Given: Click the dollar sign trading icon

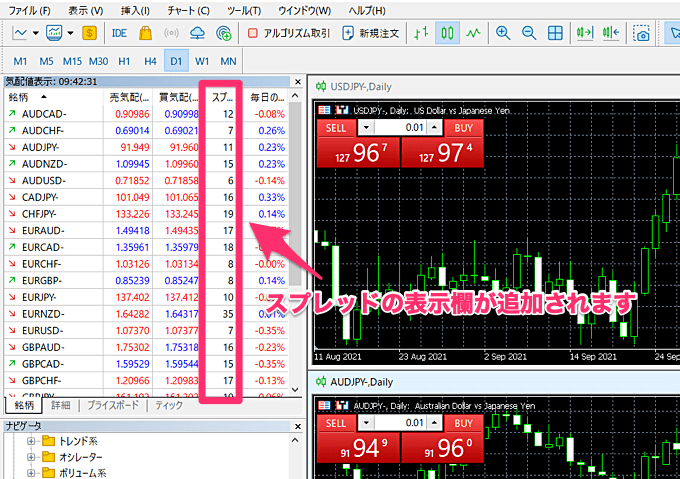Looking at the screenshot, I should tap(90, 33).
